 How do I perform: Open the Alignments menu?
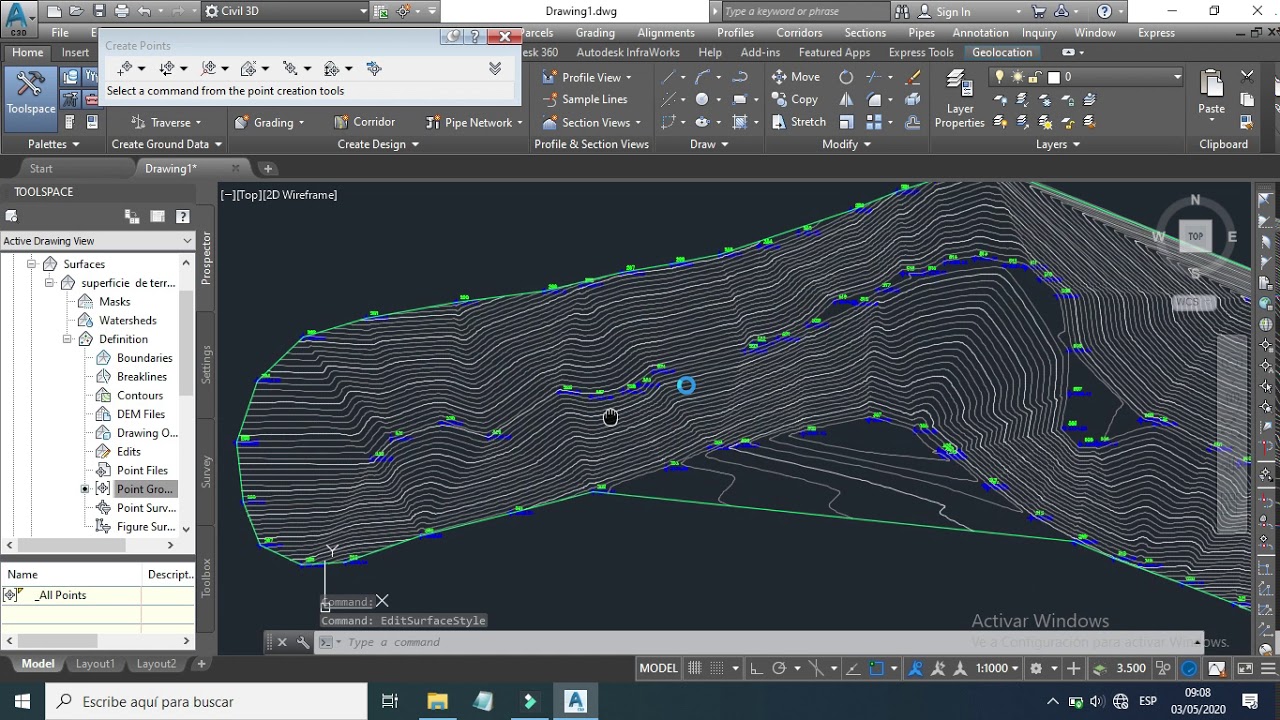click(665, 33)
